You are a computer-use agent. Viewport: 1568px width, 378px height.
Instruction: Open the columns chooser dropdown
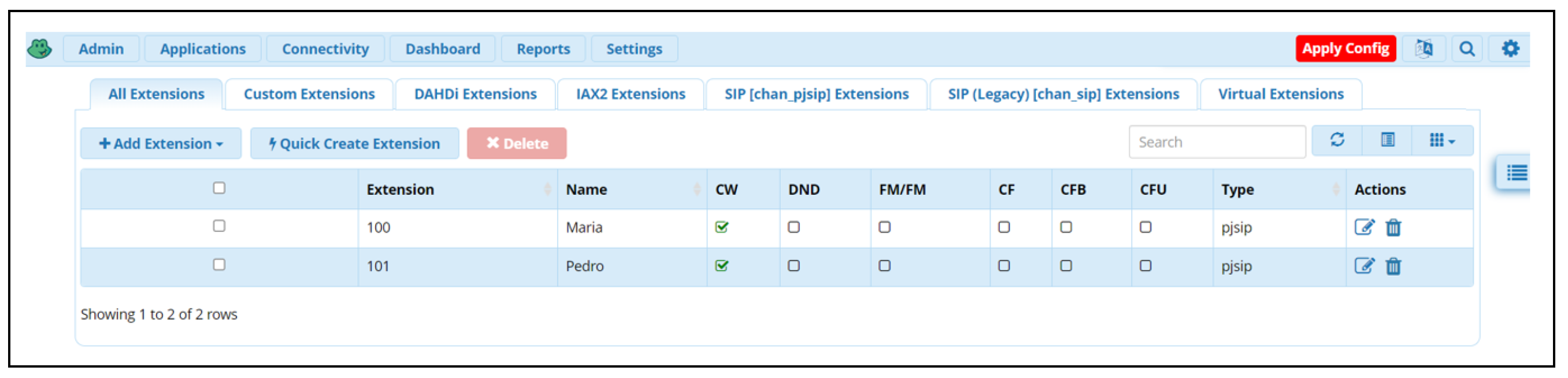(x=1442, y=140)
